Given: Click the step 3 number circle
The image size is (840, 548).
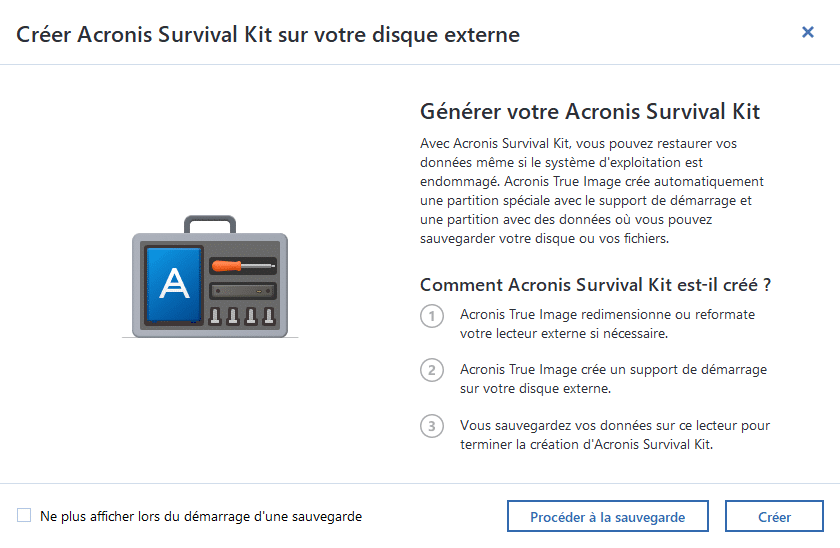Looking at the screenshot, I should (431, 426).
